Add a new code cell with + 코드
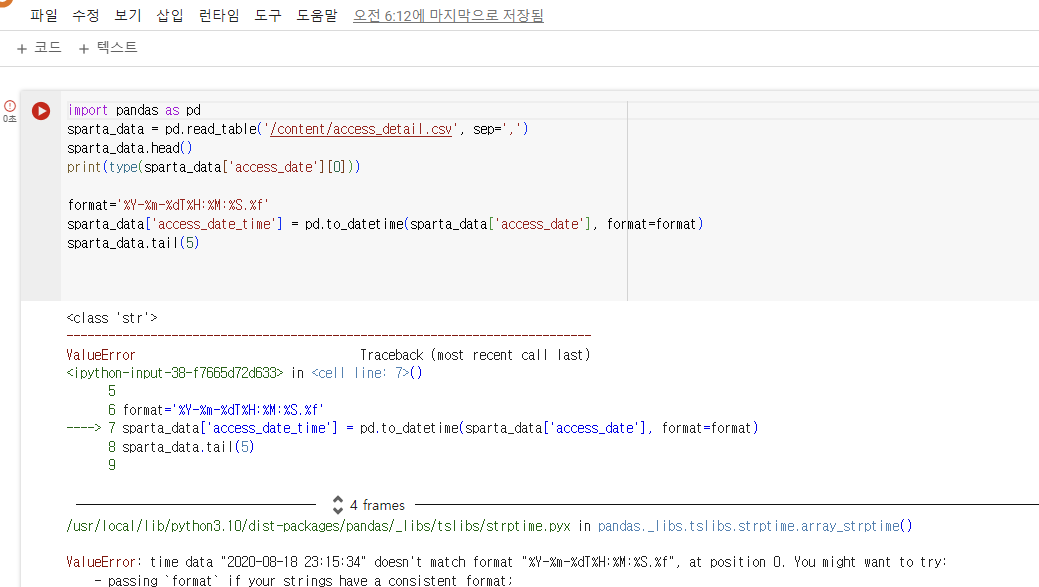The image size is (1039, 587). (39, 48)
